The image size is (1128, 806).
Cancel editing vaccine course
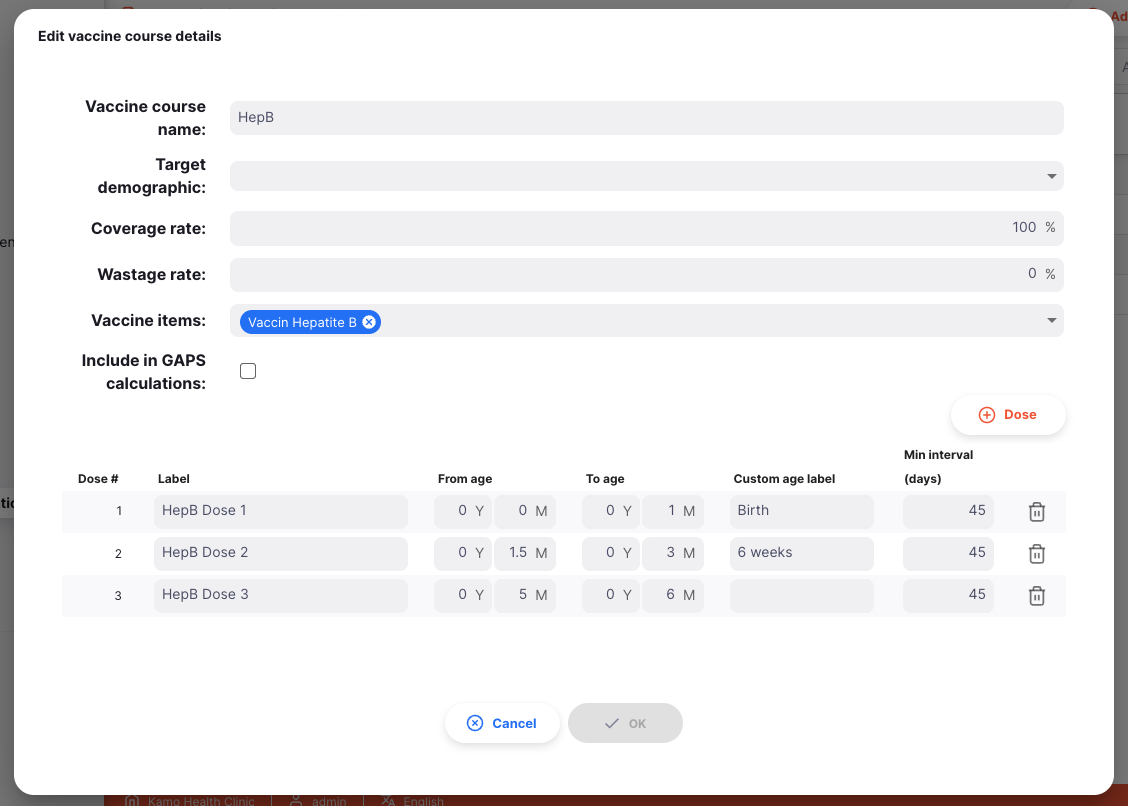(502, 723)
